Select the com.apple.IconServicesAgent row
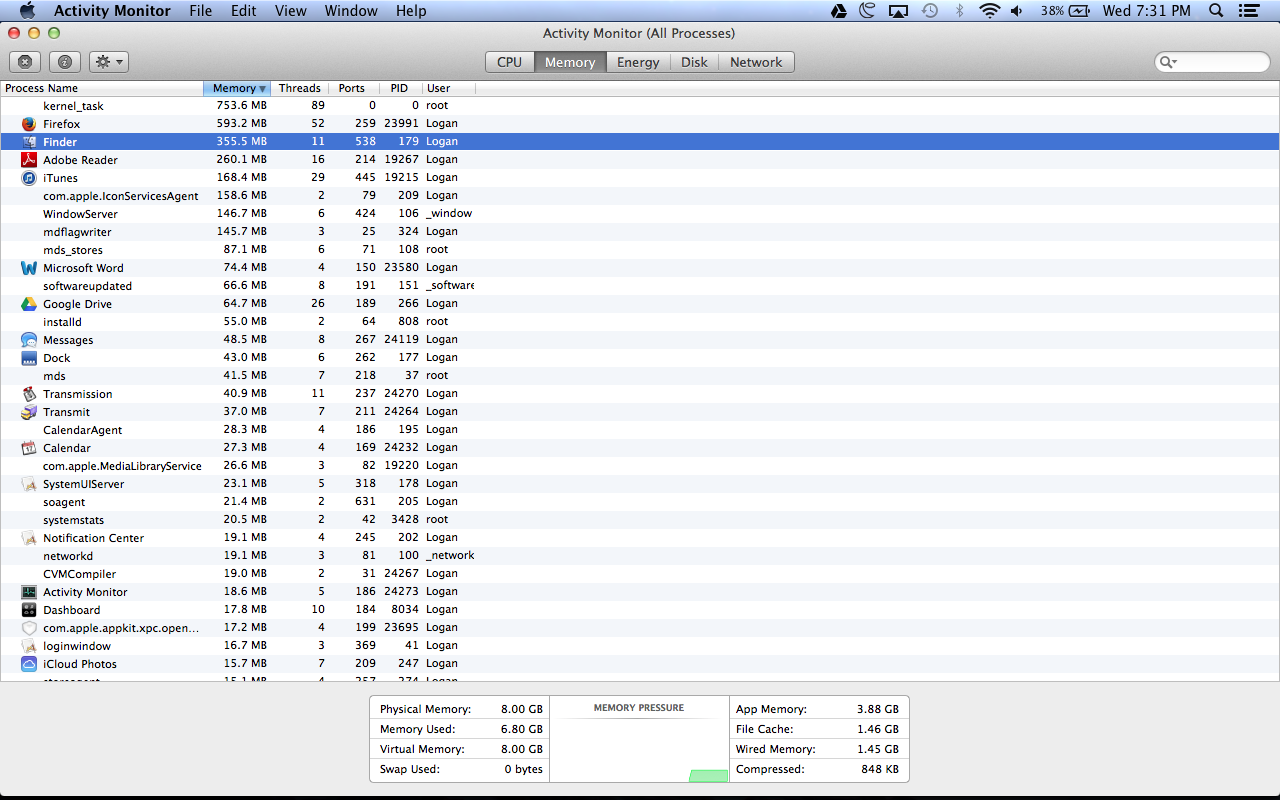The image size is (1280, 800). 640,196
